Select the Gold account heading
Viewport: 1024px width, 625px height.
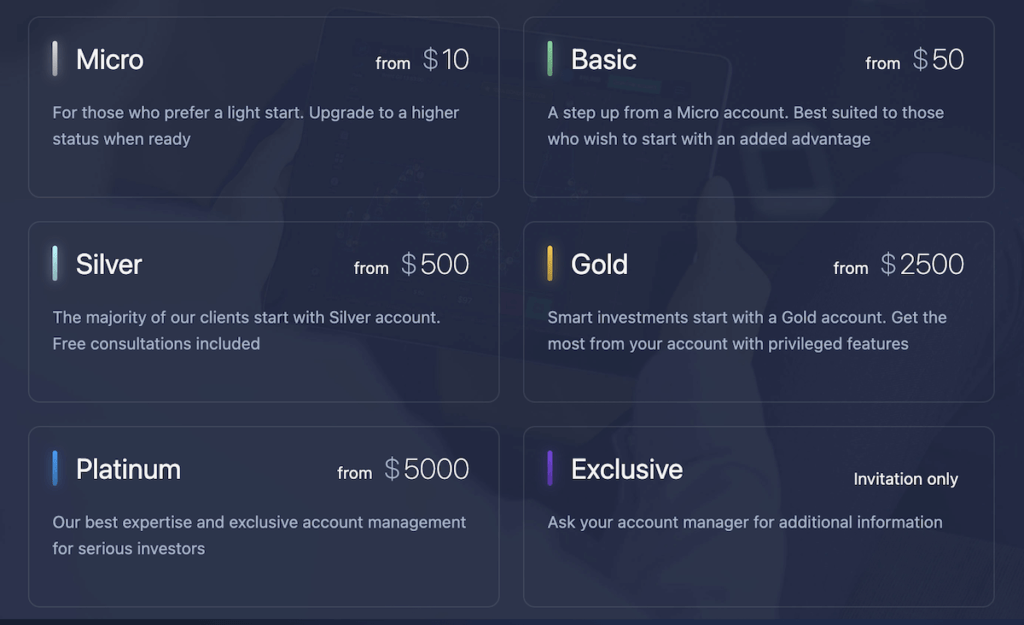coord(599,264)
